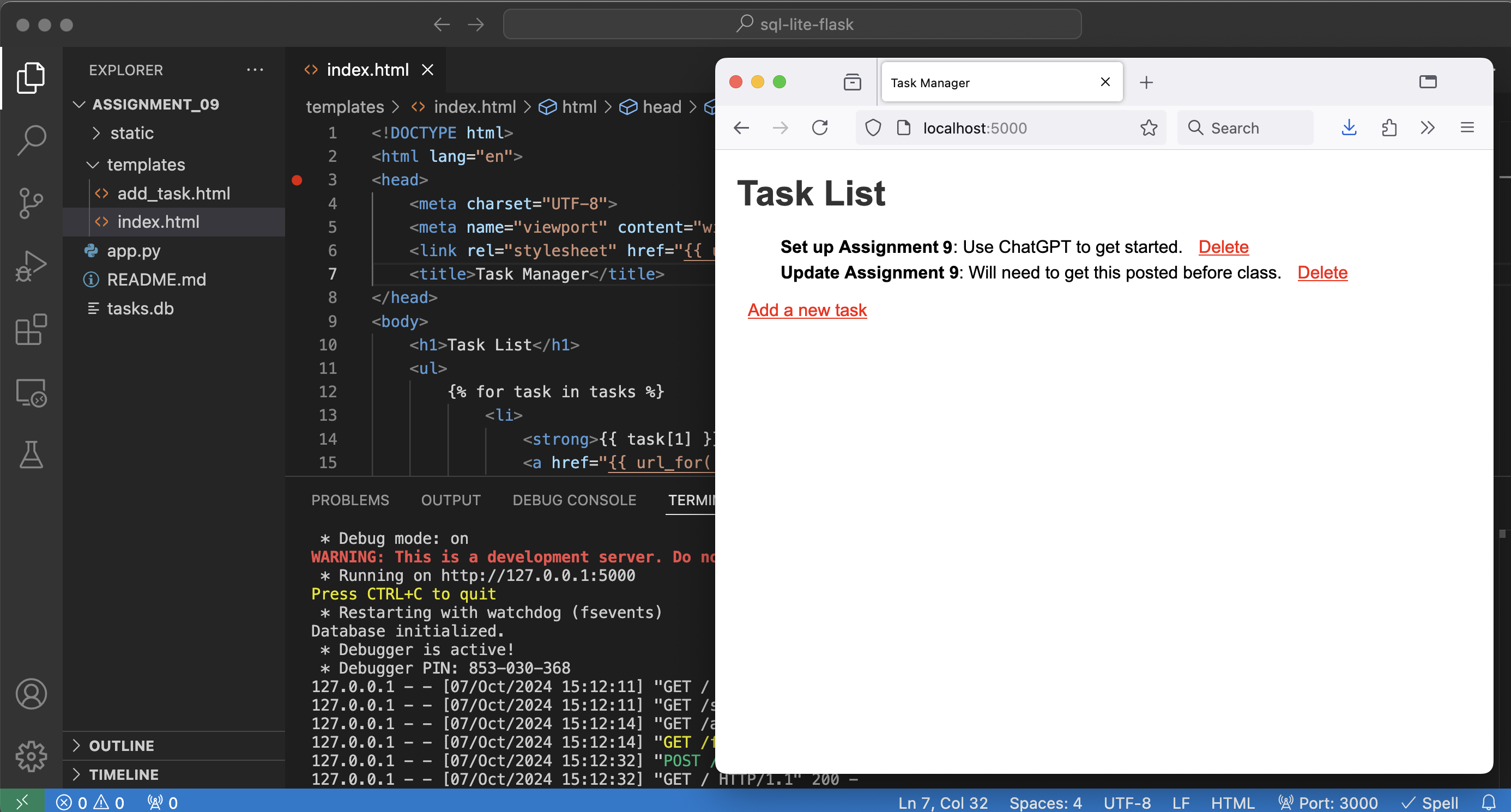The image size is (1511, 812).
Task: Switch to the PROBLEMS panel tab
Action: 349,500
